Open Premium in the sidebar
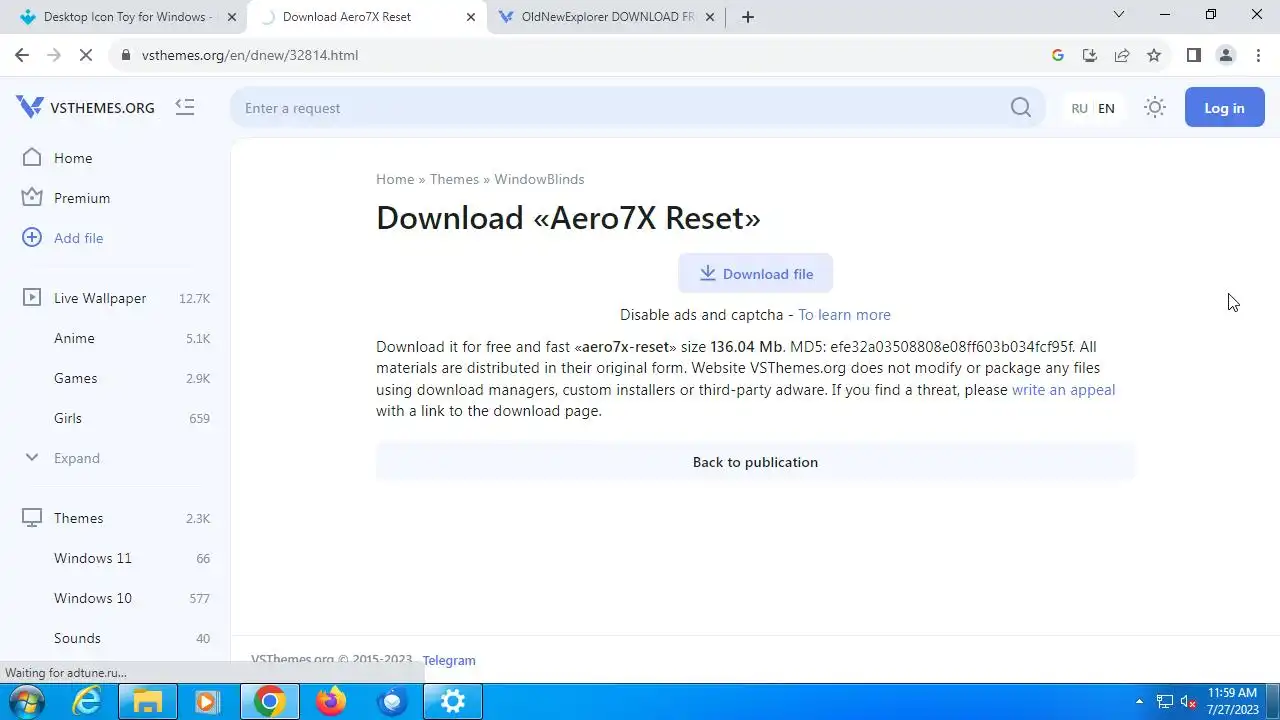The height and width of the screenshot is (720, 1280). 82,198
